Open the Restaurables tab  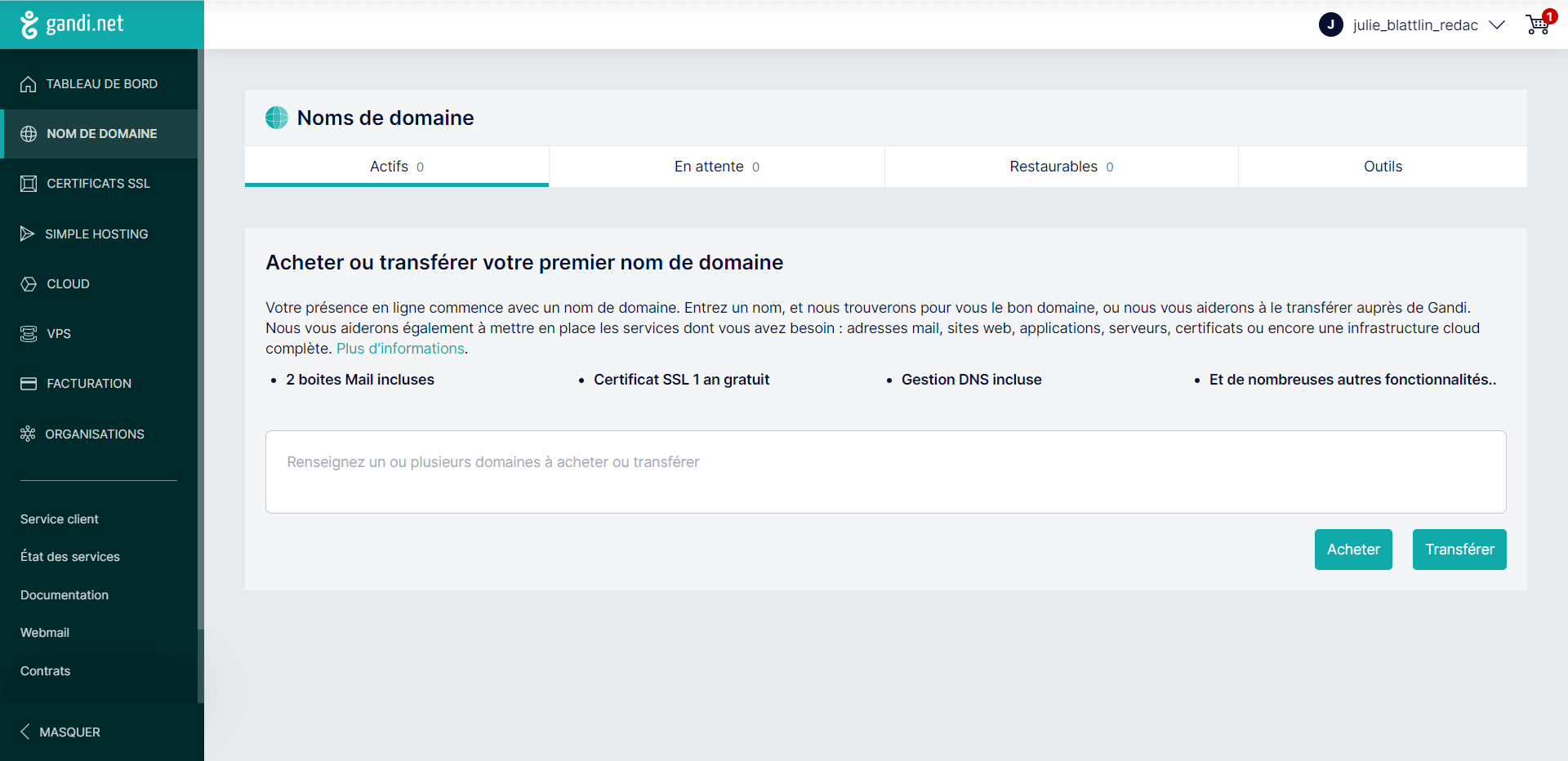(1061, 167)
